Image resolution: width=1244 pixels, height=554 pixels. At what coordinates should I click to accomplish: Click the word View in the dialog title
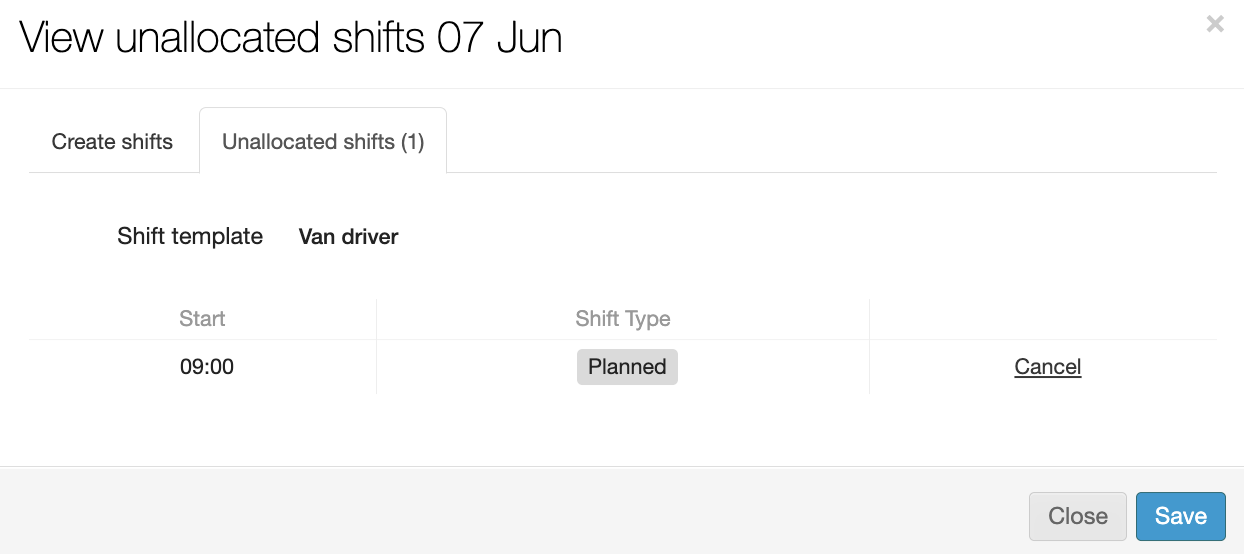click(x=62, y=39)
